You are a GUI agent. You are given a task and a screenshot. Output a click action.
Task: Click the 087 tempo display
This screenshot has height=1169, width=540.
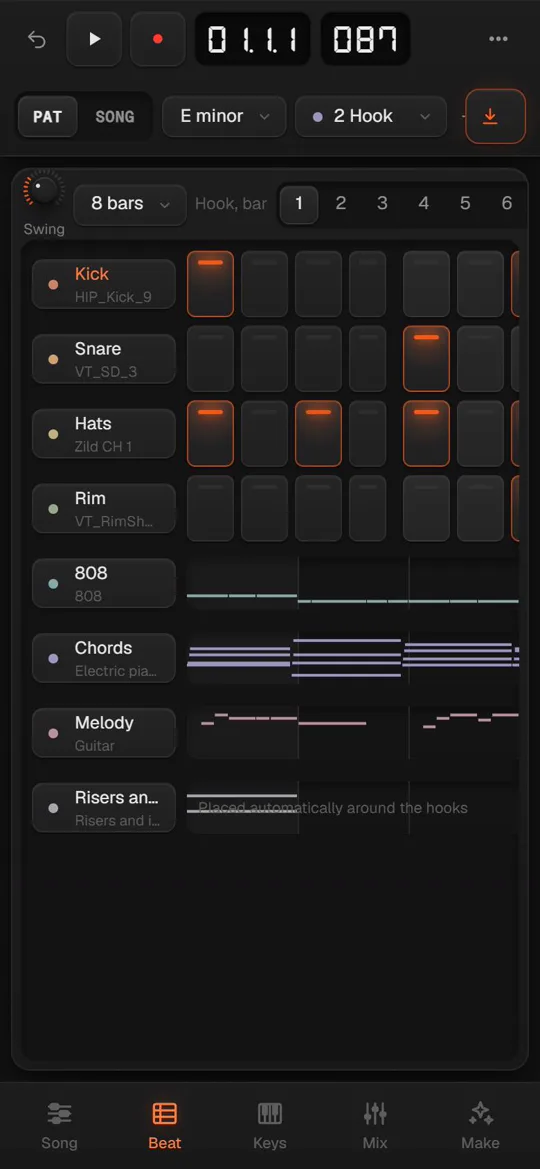tap(365, 39)
